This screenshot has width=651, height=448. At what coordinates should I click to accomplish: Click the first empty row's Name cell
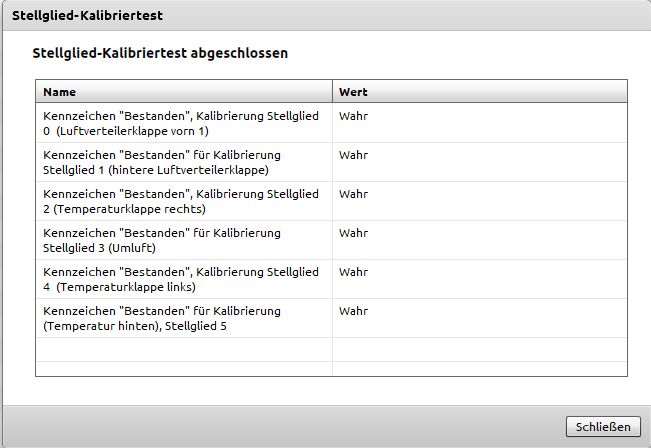(x=184, y=349)
